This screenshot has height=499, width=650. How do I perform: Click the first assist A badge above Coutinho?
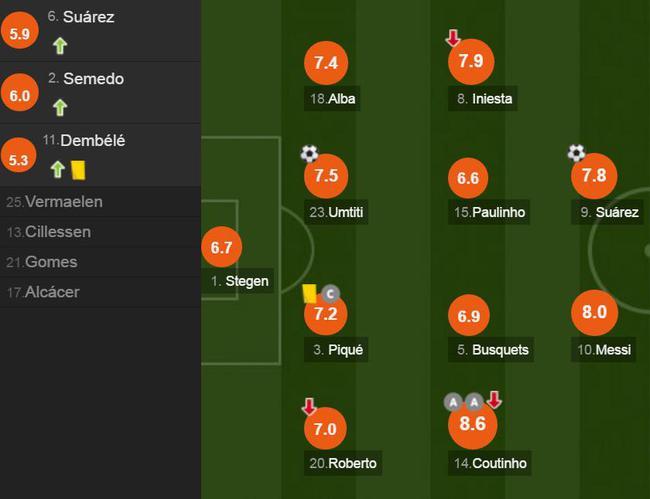(x=453, y=402)
